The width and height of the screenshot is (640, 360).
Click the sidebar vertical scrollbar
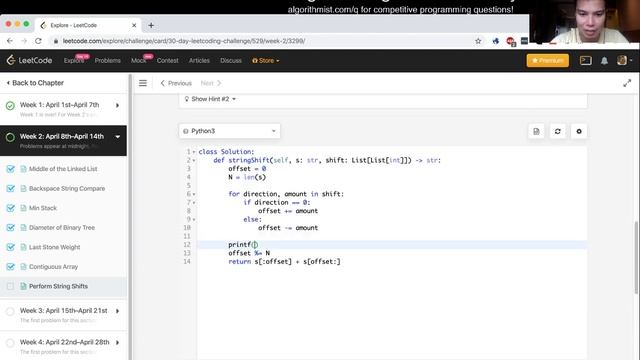coord(130,217)
